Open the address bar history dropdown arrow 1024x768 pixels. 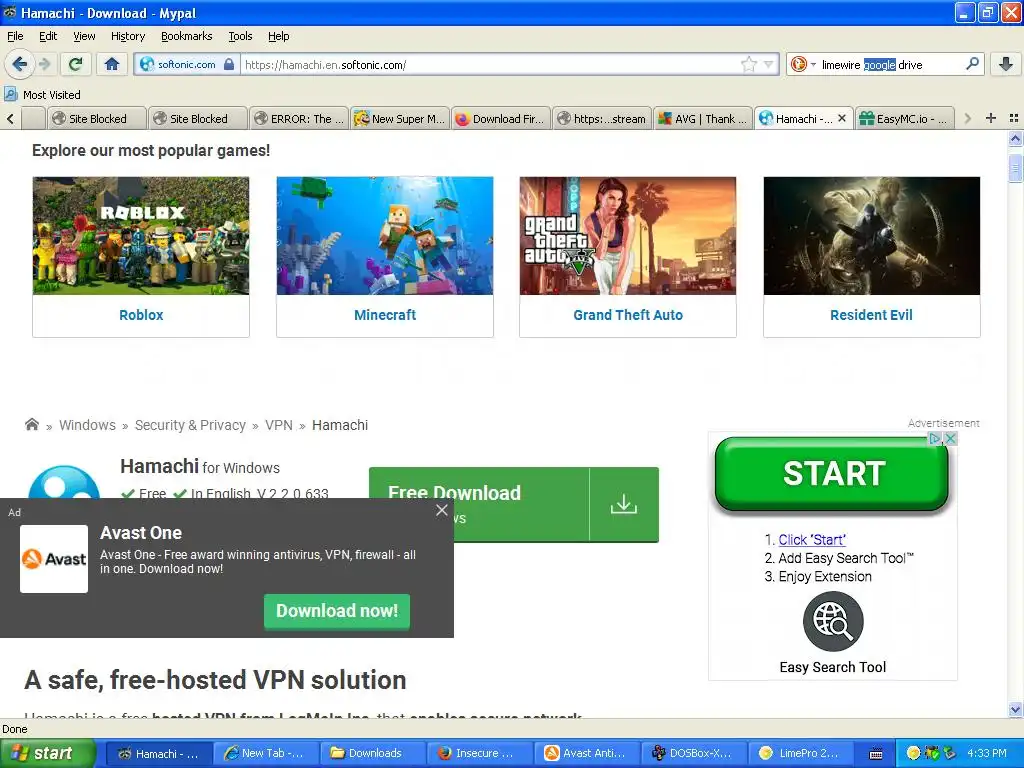point(768,64)
